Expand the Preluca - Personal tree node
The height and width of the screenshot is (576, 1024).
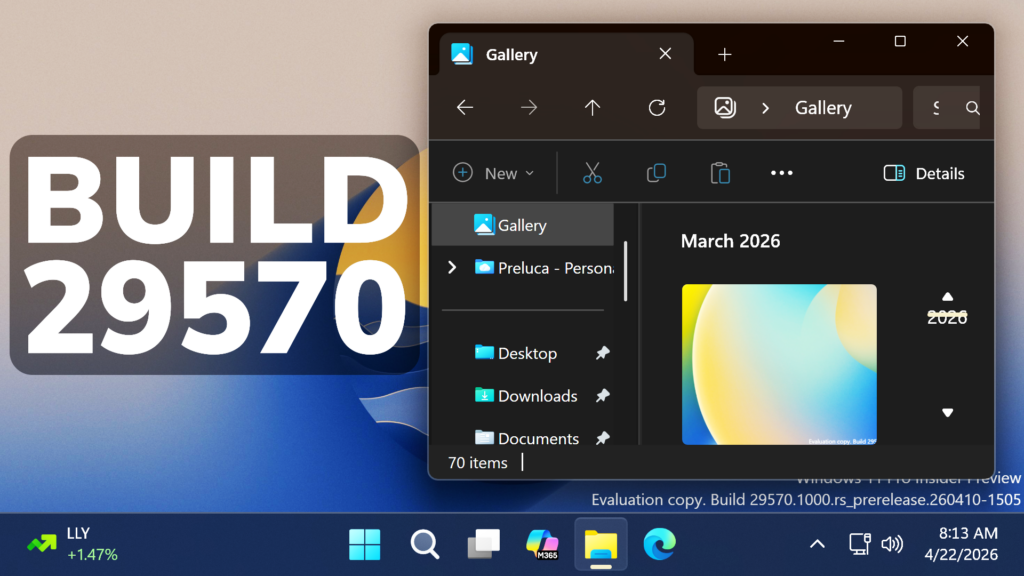[452, 267]
